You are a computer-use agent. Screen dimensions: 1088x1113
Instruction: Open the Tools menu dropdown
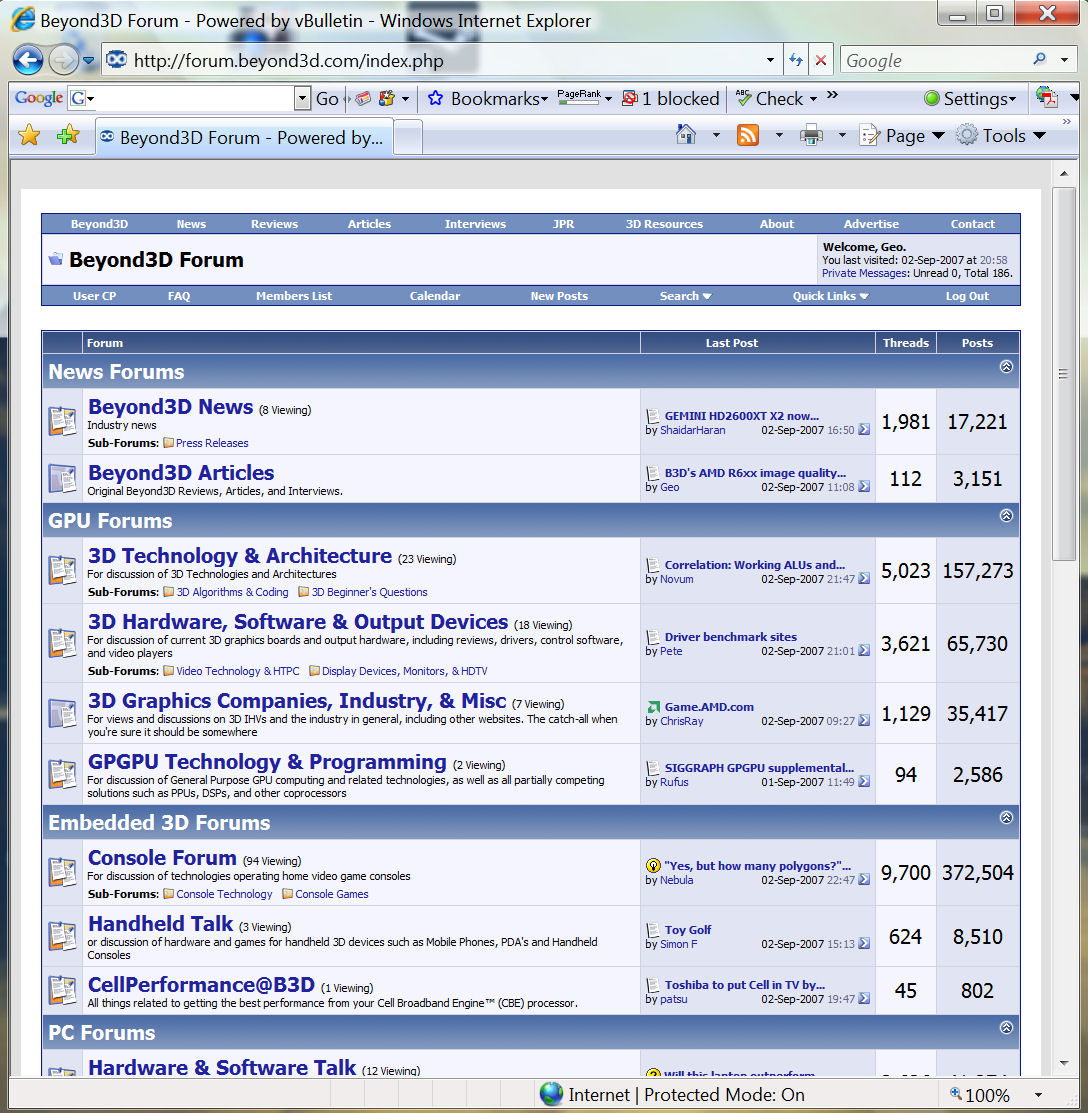point(1001,135)
